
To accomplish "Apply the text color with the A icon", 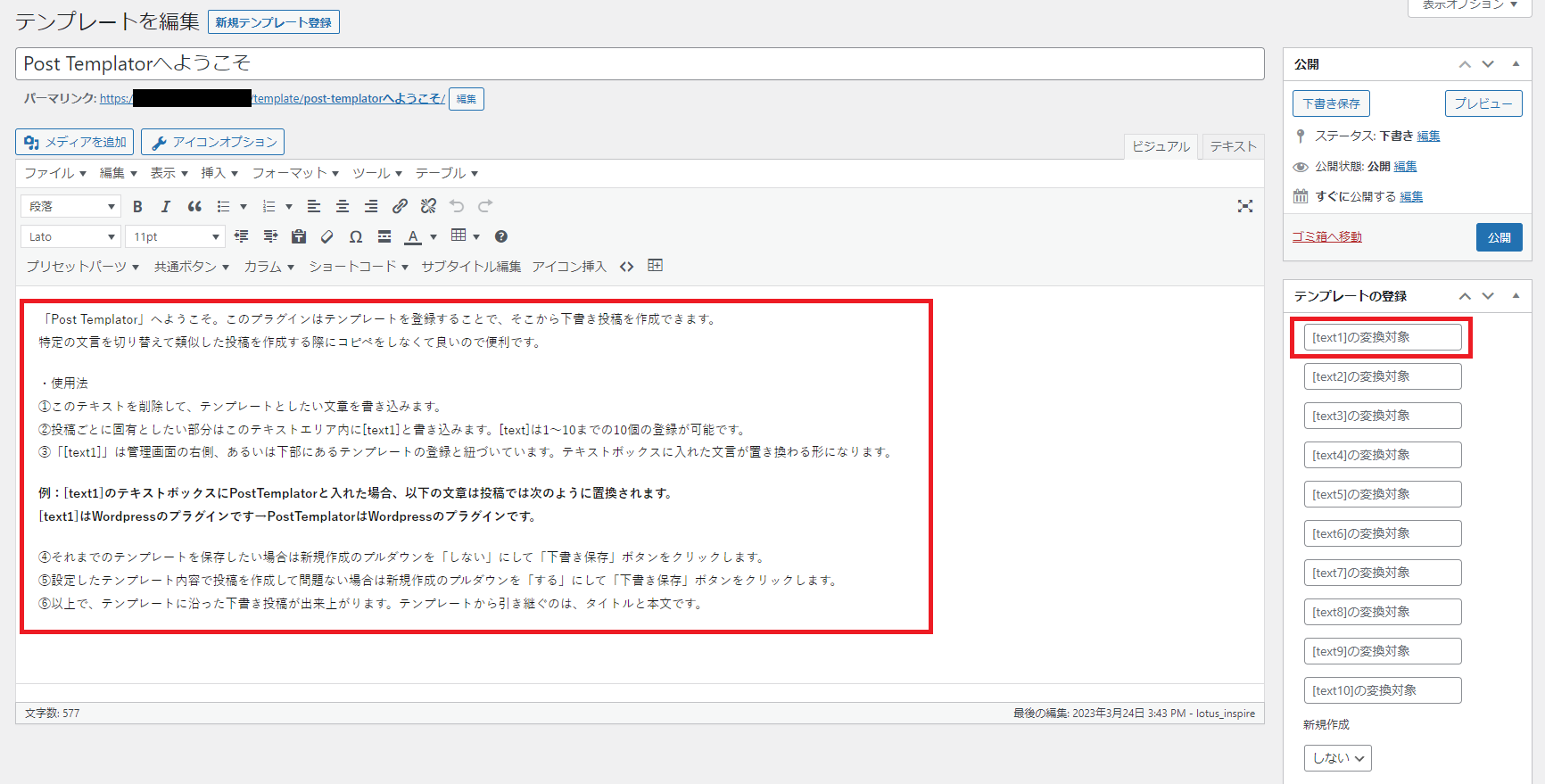I will 413,236.
